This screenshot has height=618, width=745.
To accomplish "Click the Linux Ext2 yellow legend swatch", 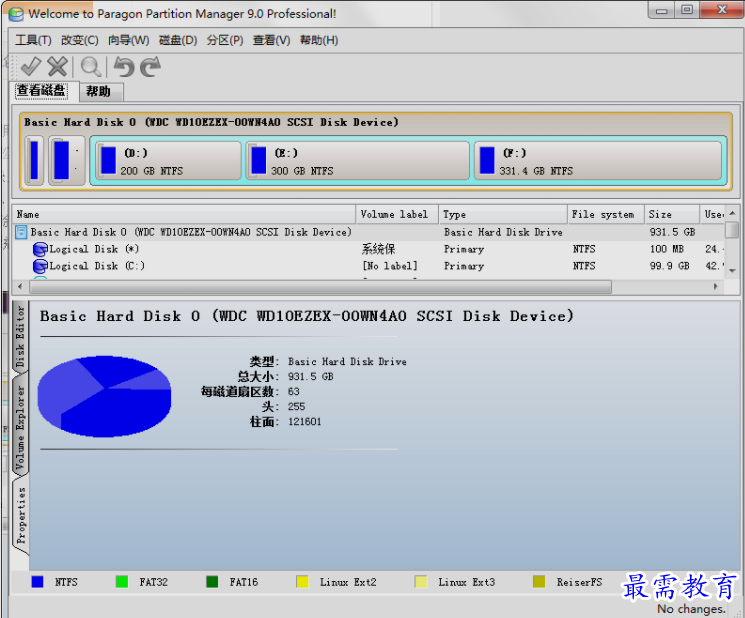I will pyautogui.click(x=302, y=582).
